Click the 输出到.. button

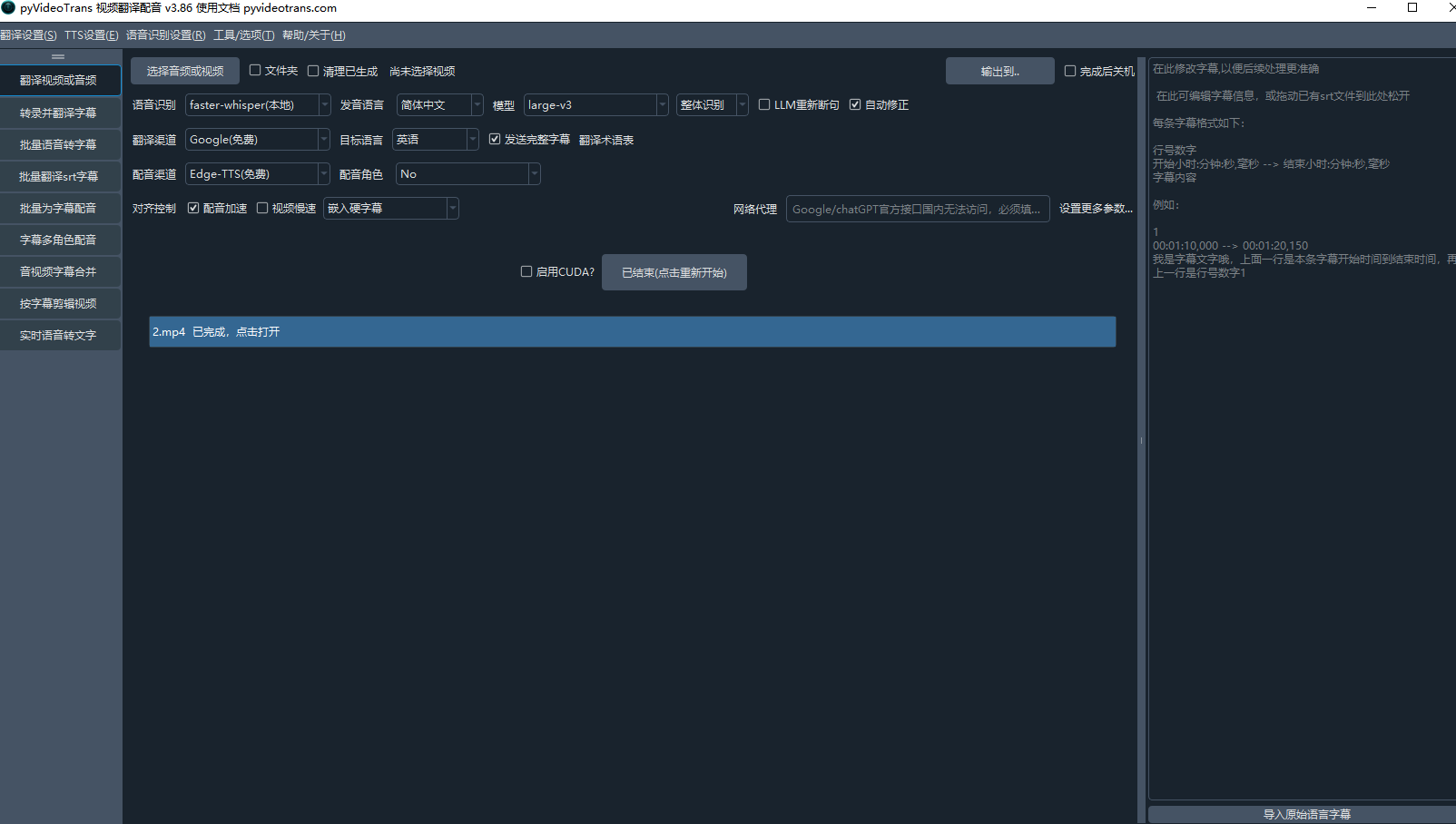click(x=999, y=71)
